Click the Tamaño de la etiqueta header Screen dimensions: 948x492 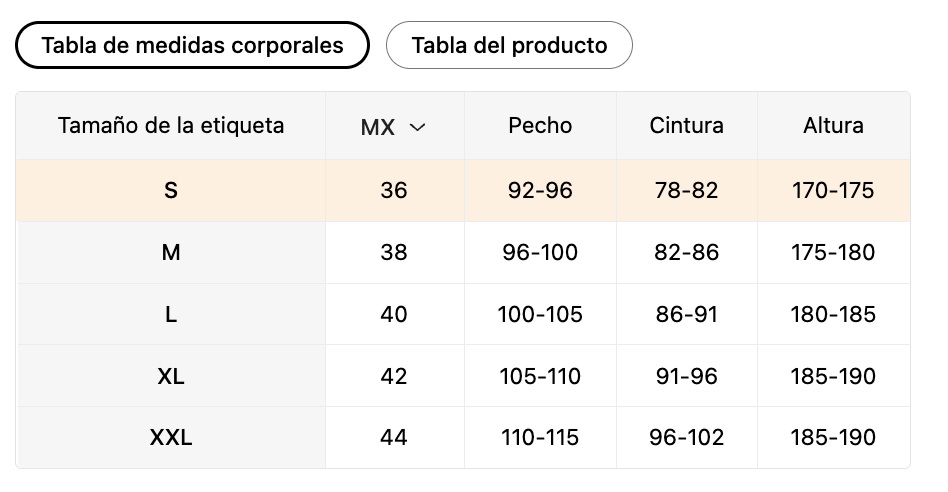pos(171,126)
